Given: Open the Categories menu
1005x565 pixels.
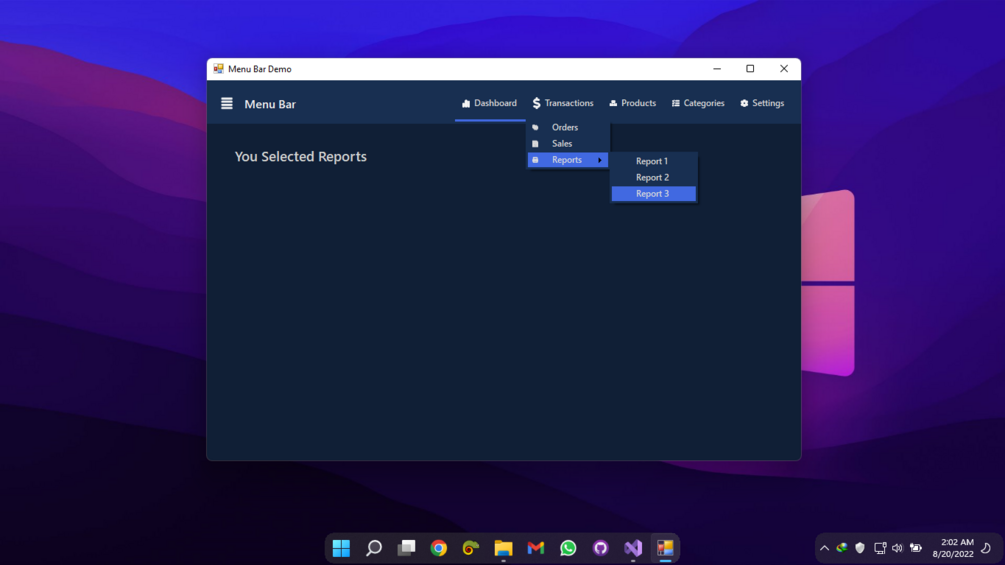Looking at the screenshot, I should point(698,103).
